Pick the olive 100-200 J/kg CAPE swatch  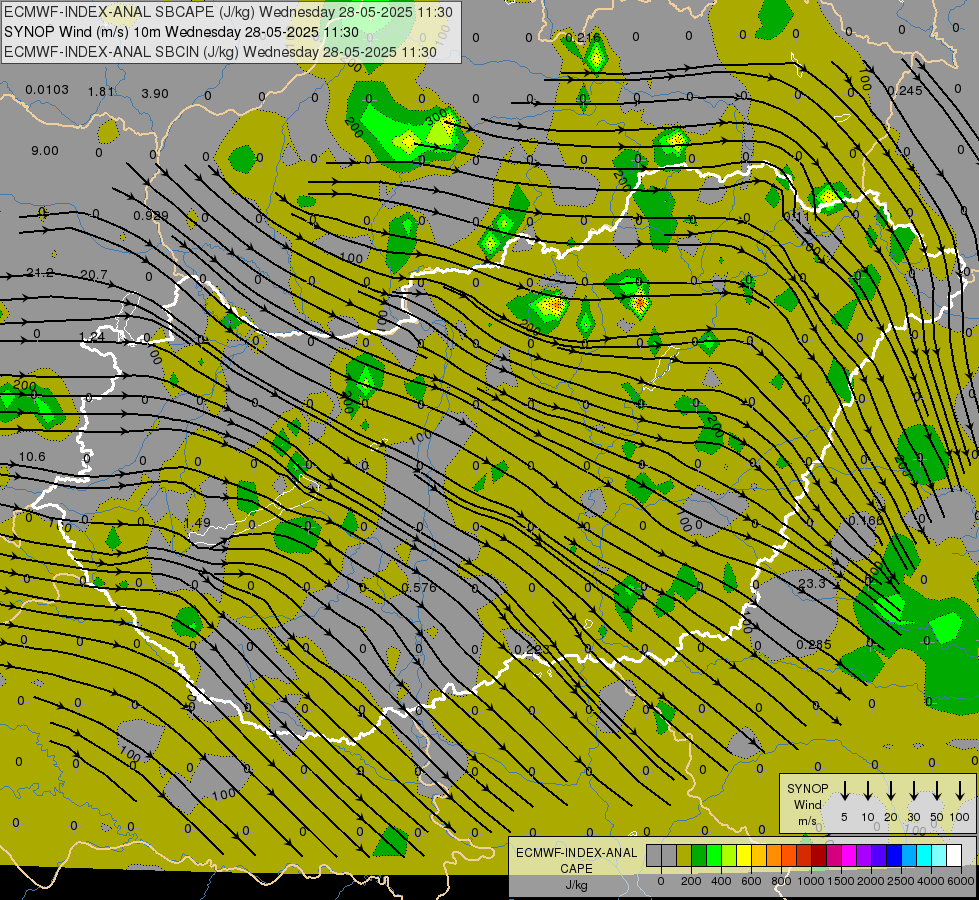(x=684, y=856)
